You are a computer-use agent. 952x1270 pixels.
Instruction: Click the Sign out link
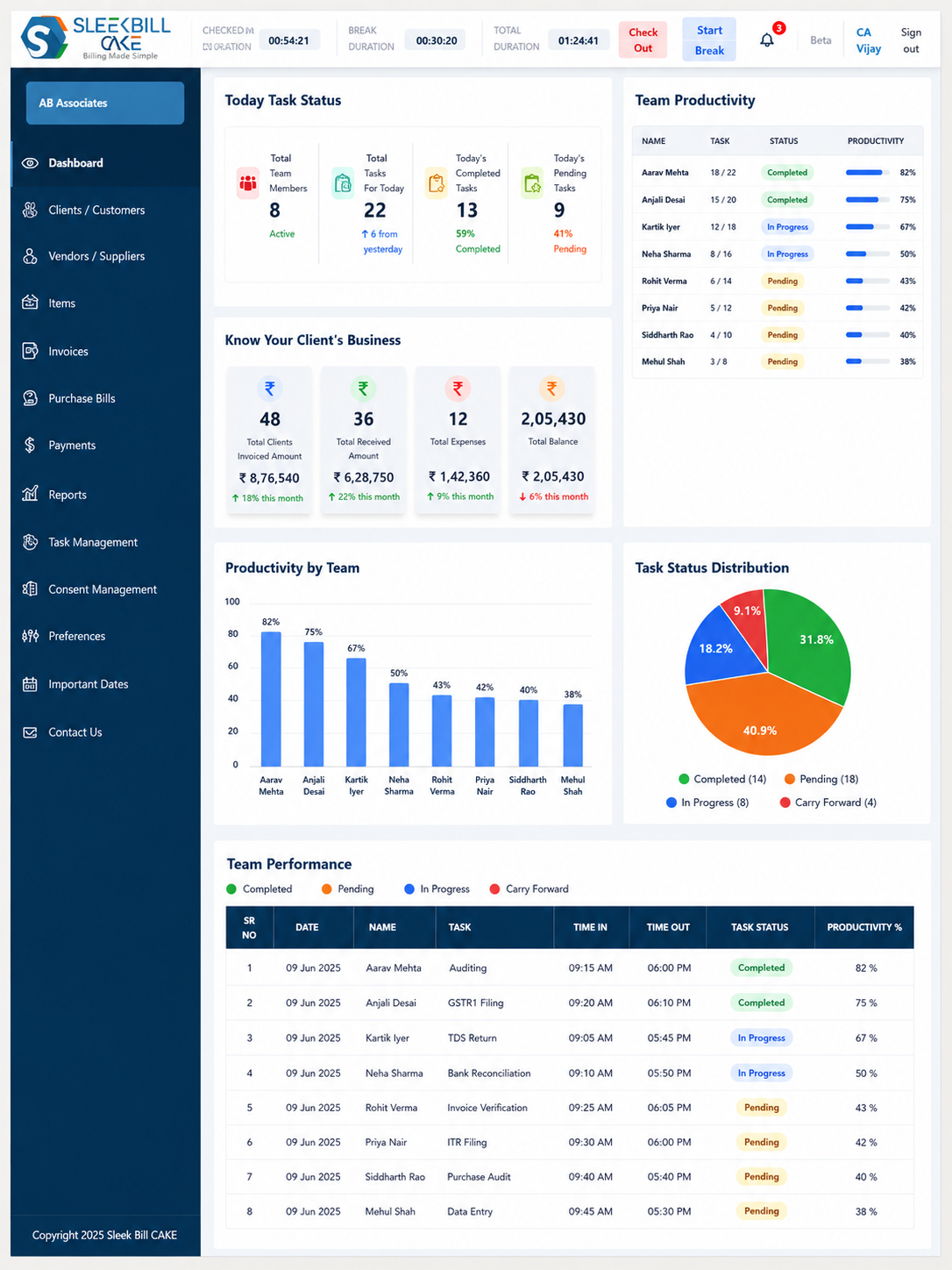tap(911, 40)
